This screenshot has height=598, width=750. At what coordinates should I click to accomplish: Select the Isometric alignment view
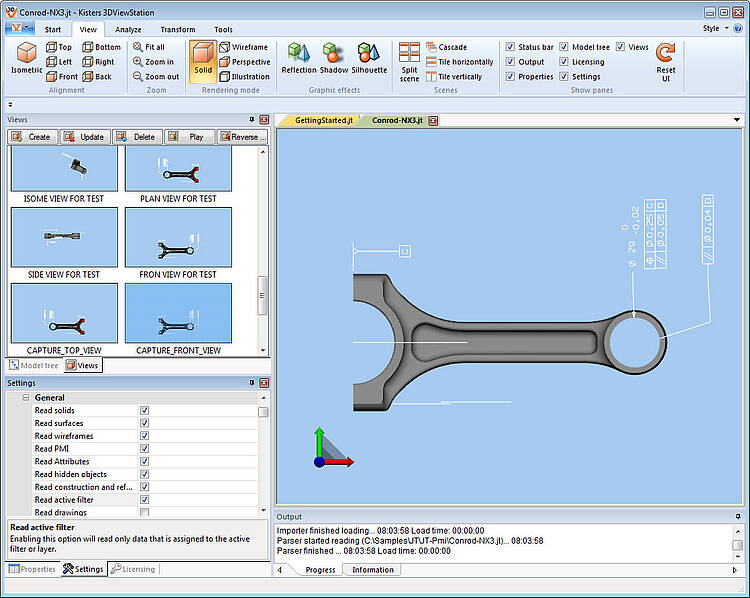coord(27,58)
